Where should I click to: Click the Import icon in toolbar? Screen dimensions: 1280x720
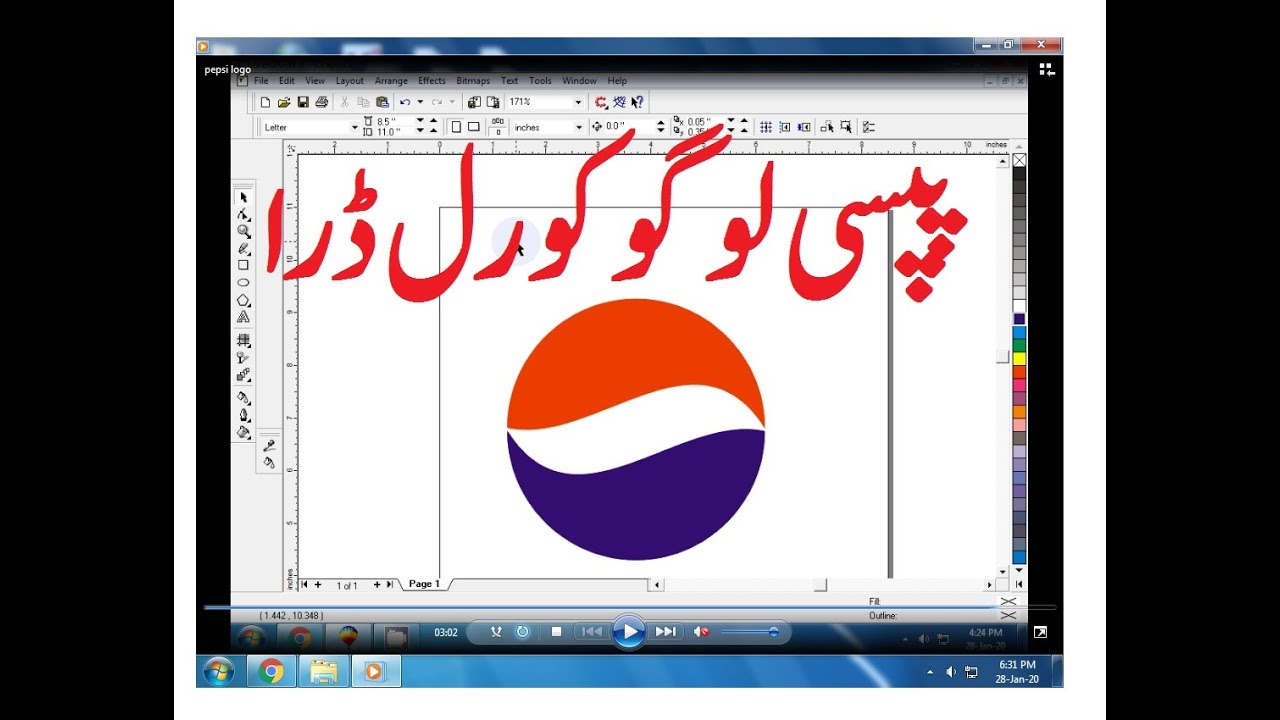coord(474,102)
